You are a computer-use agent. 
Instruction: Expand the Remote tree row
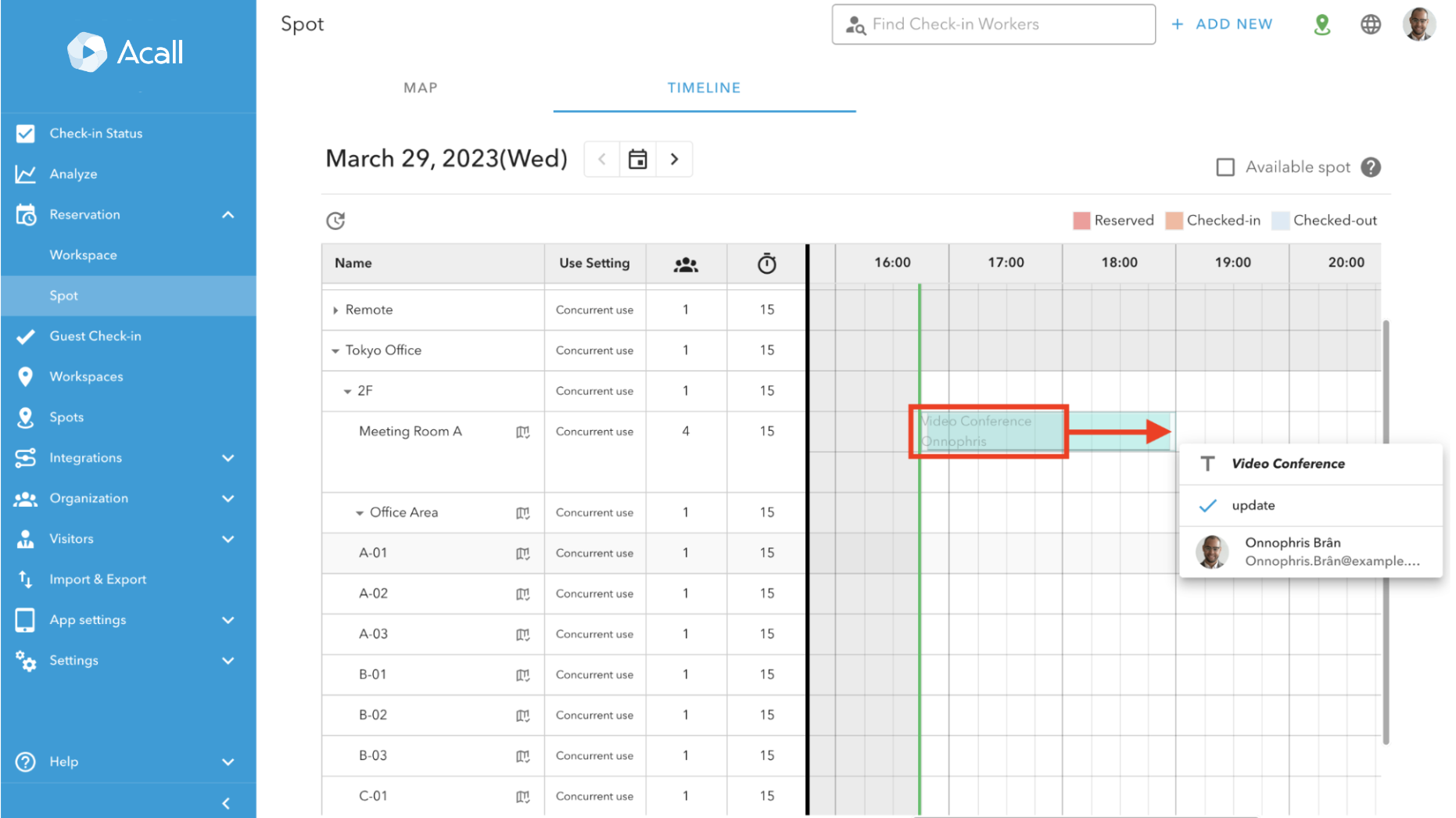pos(335,309)
